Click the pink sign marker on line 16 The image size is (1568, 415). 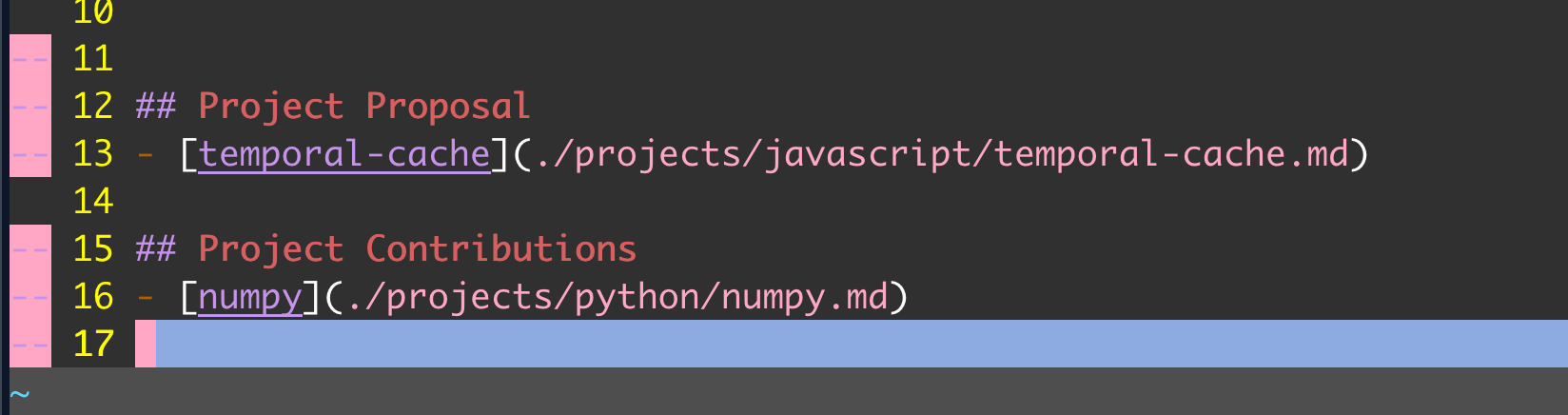pyautogui.click(x=30, y=296)
